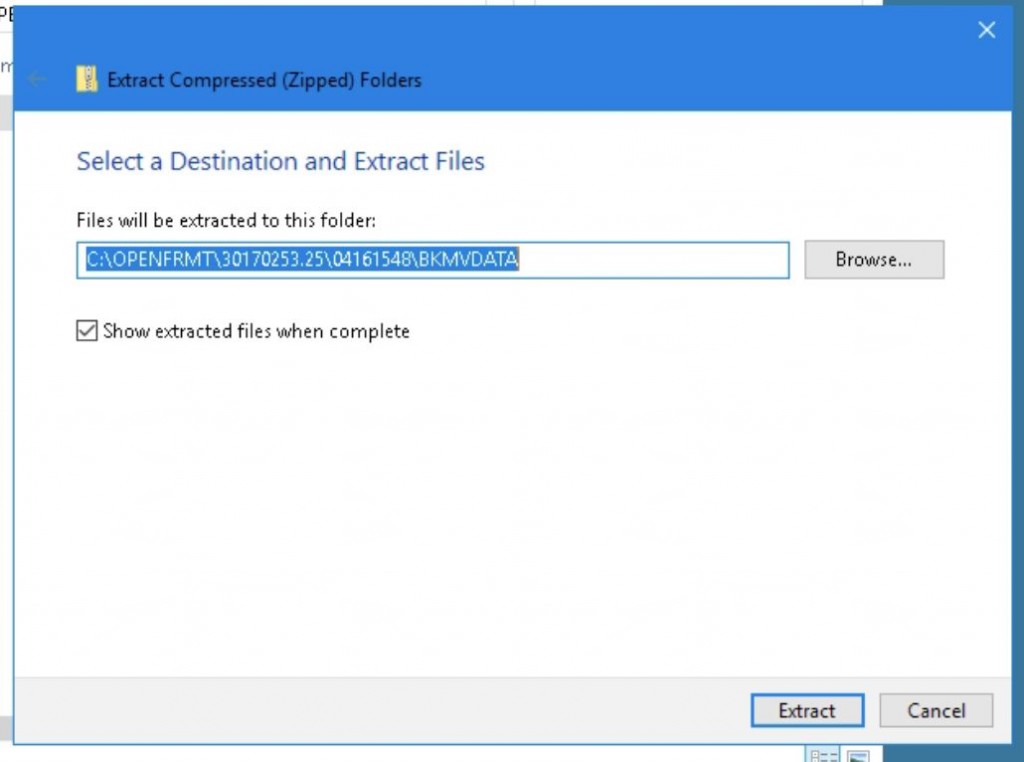Start extraction with the Extract button
This screenshot has height=762, width=1024.
pyautogui.click(x=806, y=711)
